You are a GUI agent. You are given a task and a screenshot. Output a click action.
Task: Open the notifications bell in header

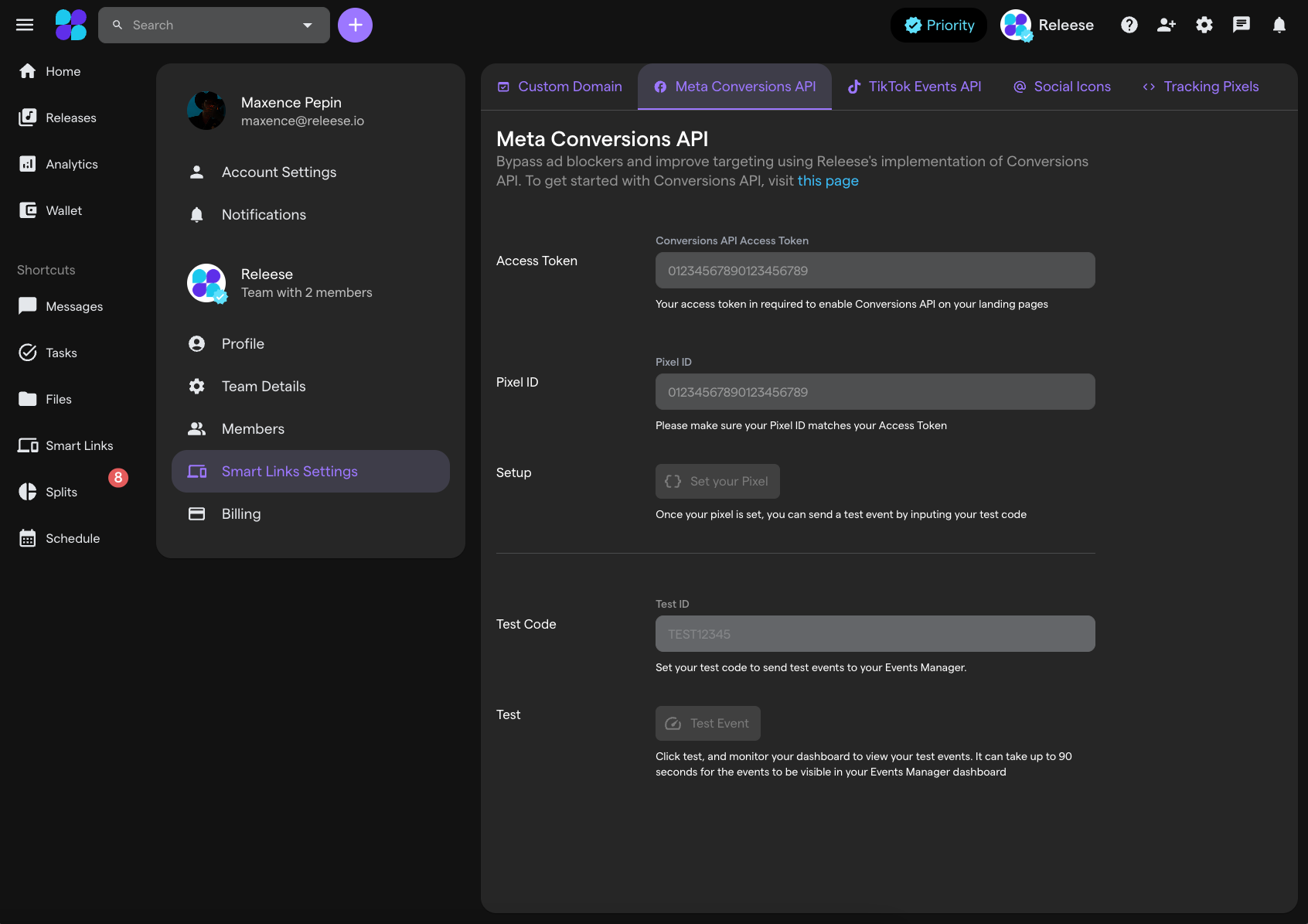(1279, 25)
